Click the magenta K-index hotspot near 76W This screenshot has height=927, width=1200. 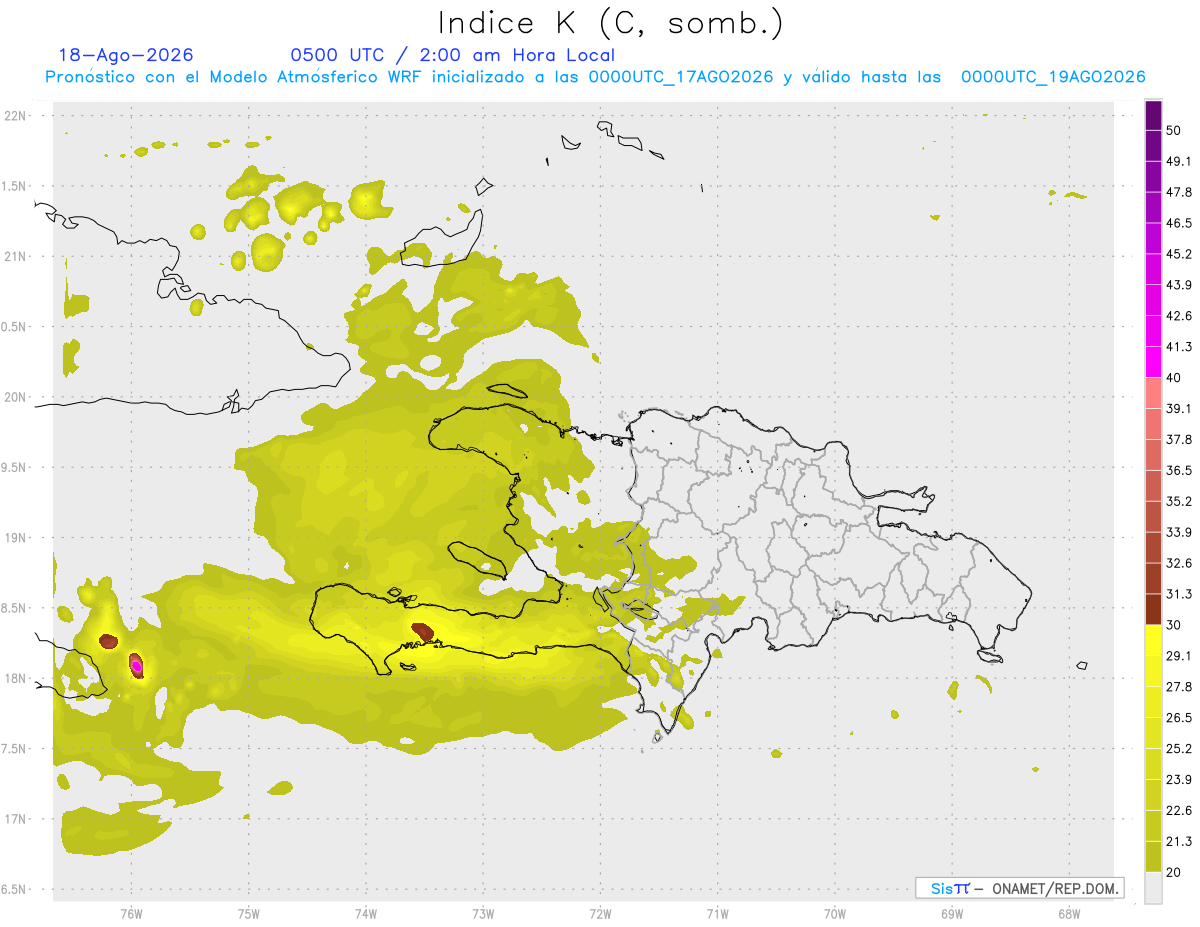click(136, 665)
